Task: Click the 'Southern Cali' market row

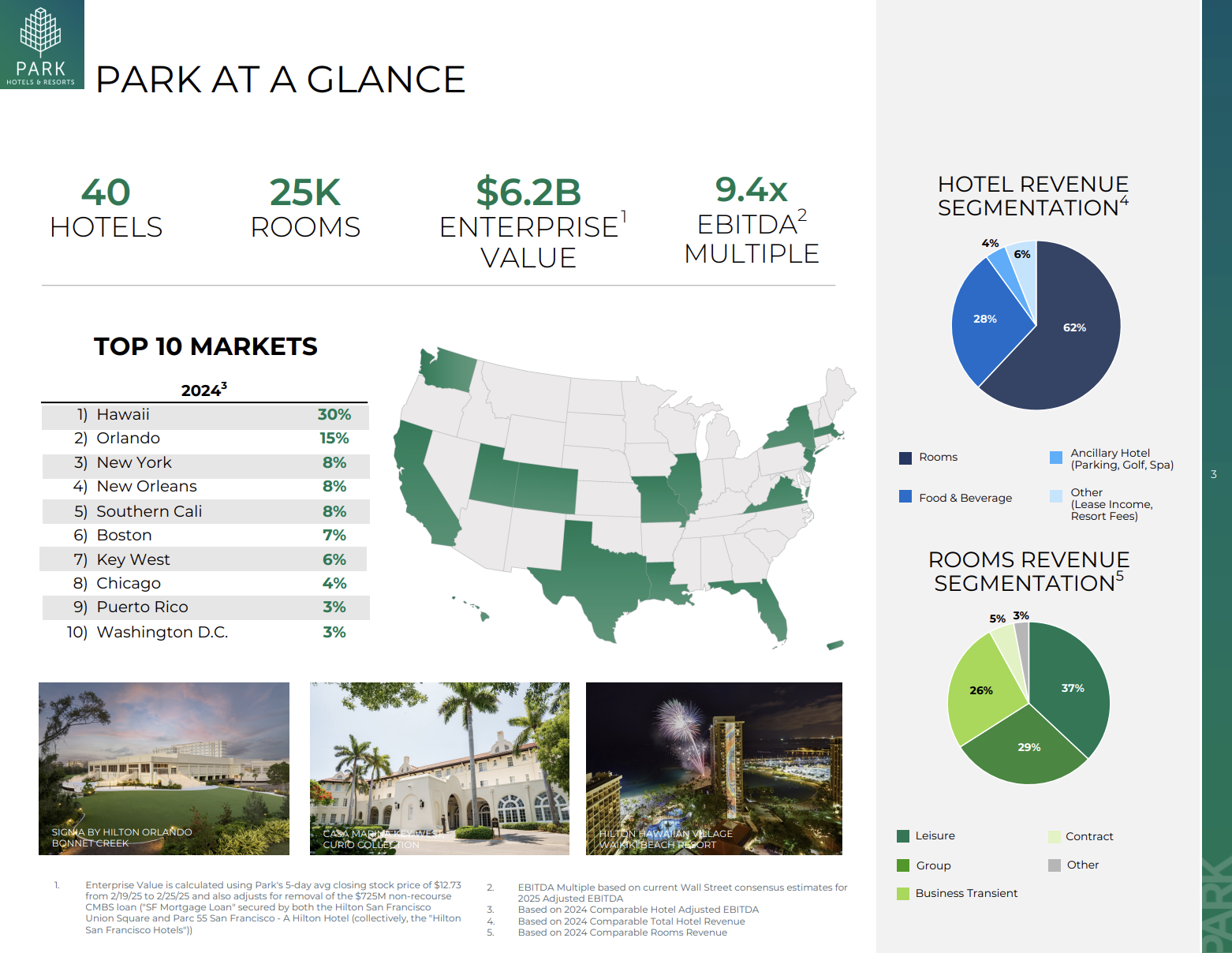Action: (205, 511)
